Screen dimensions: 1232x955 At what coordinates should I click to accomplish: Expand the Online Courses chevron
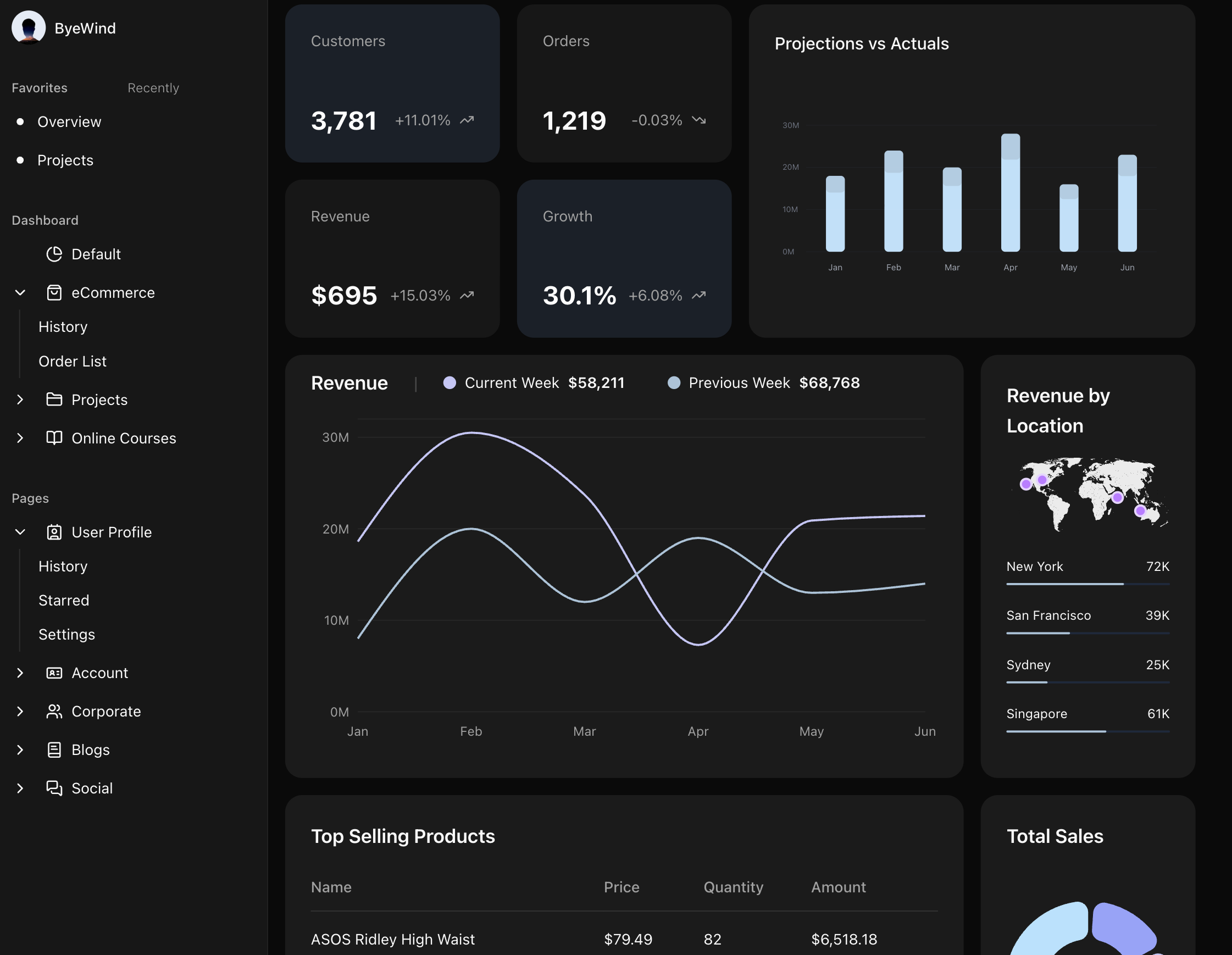tap(20, 438)
